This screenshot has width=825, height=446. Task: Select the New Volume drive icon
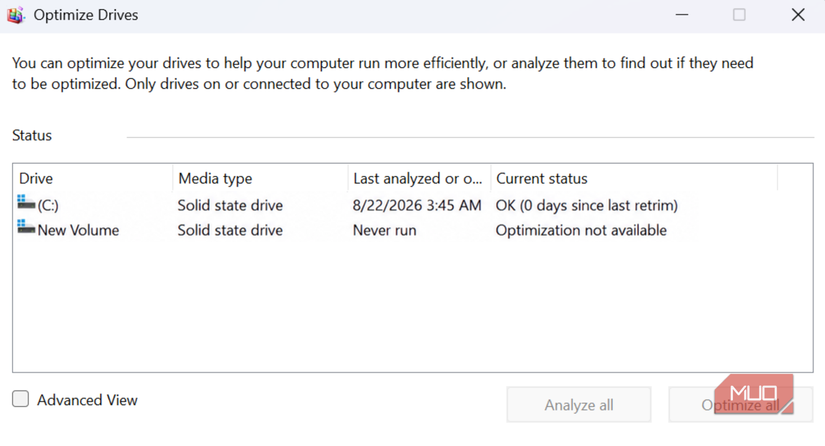(x=26, y=227)
